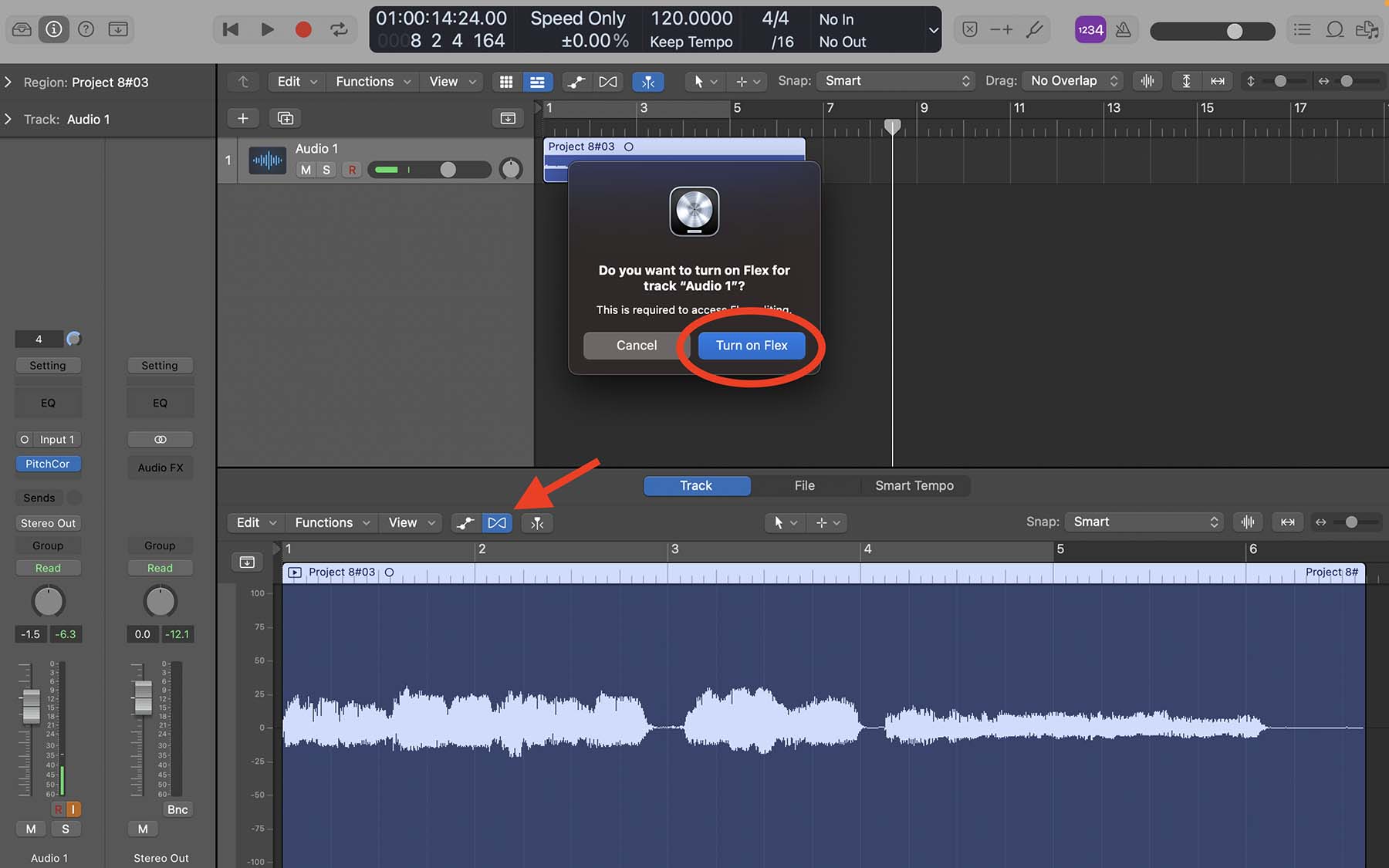Click the vertical auto zoom icon
The height and width of the screenshot is (868, 1389).
pos(1186,81)
